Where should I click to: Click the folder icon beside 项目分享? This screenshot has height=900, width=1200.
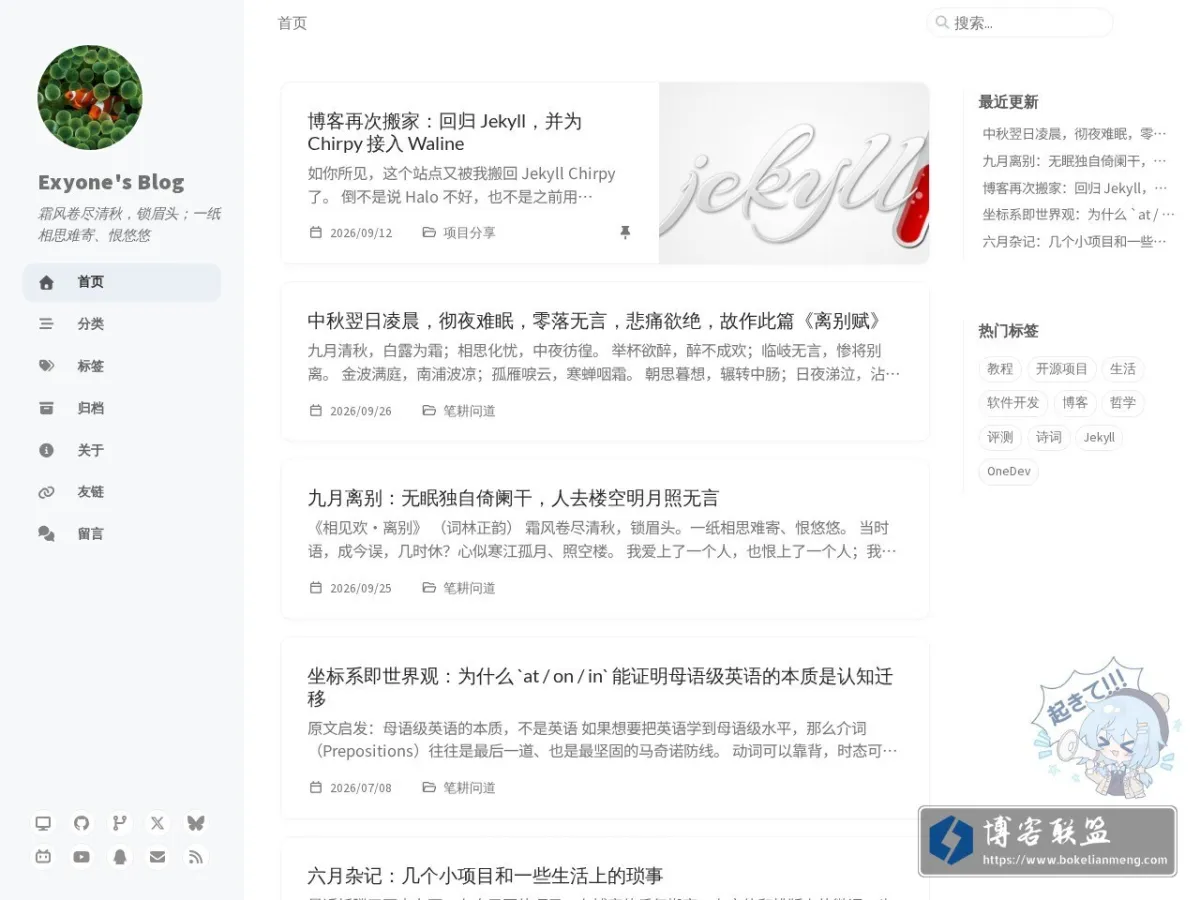click(429, 232)
